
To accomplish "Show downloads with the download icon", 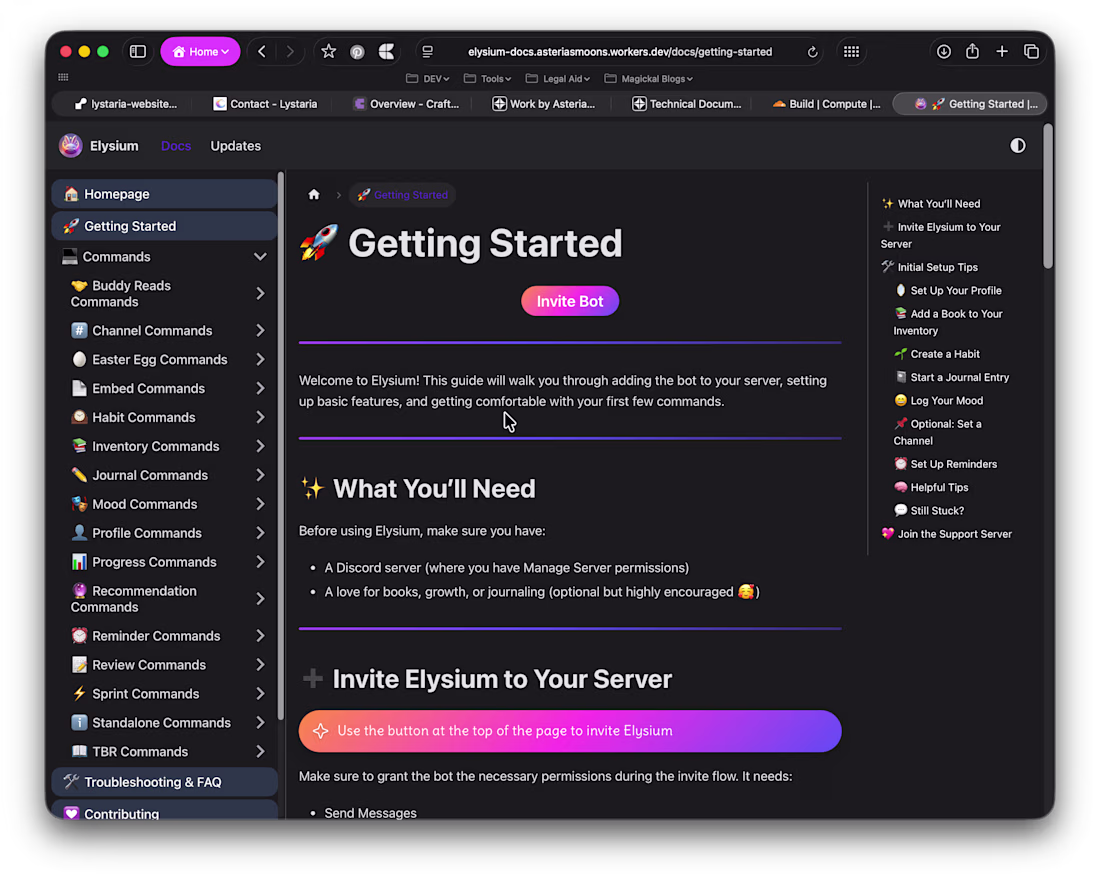I will (944, 51).
